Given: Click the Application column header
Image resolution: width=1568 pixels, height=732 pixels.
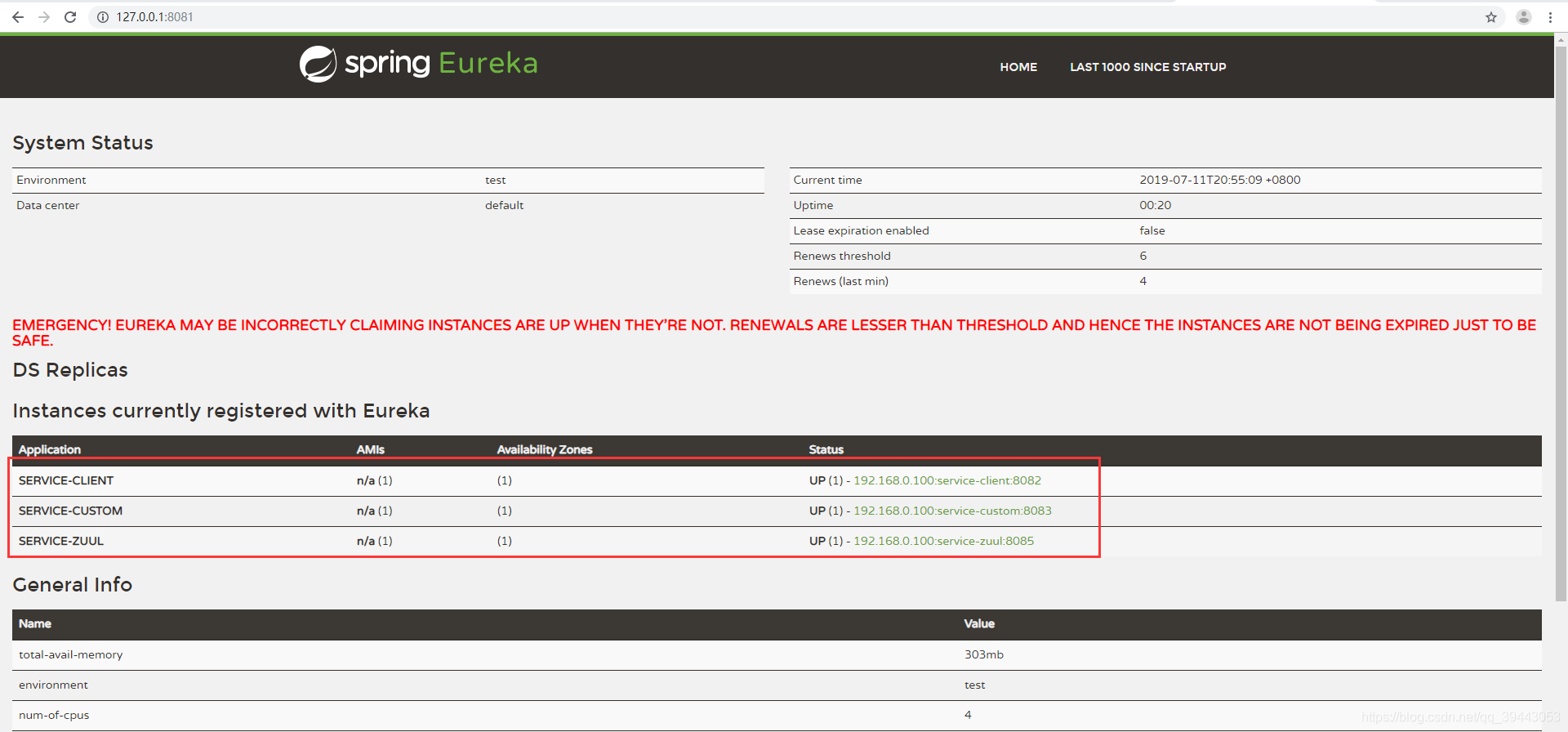Looking at the screenshot, I should (x=50, y=449).
